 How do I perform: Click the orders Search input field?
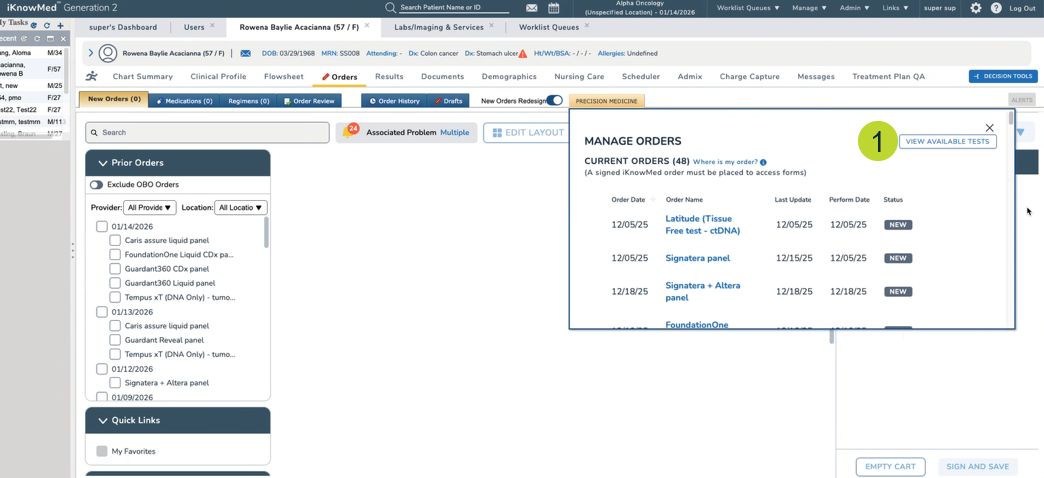coord(208,132)
